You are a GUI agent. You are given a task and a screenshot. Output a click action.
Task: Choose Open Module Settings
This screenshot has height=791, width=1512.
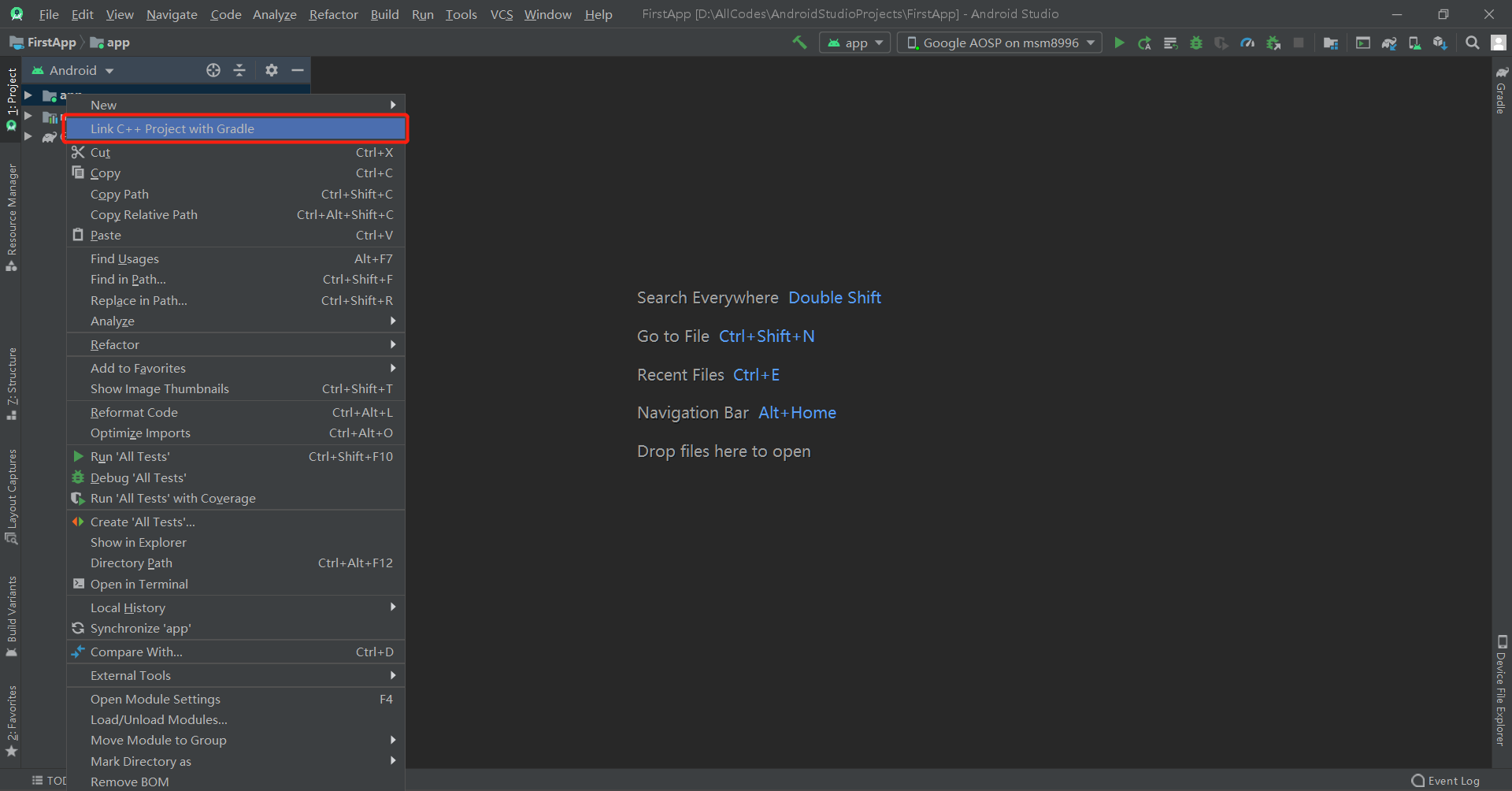pos(235,700)
